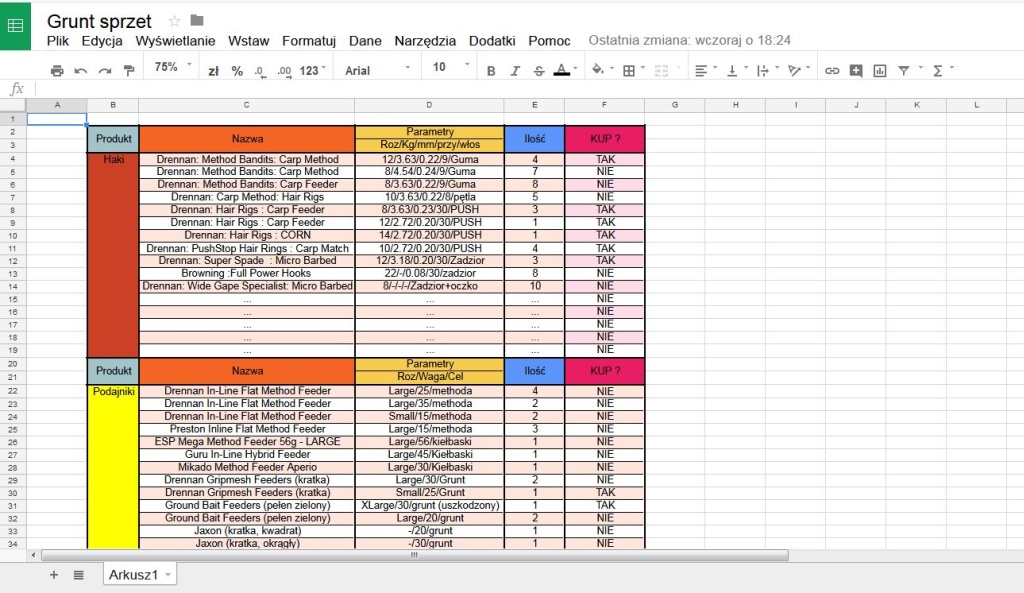Open the Wyświetlanie menu
The width and height of the screenshot is (1024, 593).
(x=175, y=40)
